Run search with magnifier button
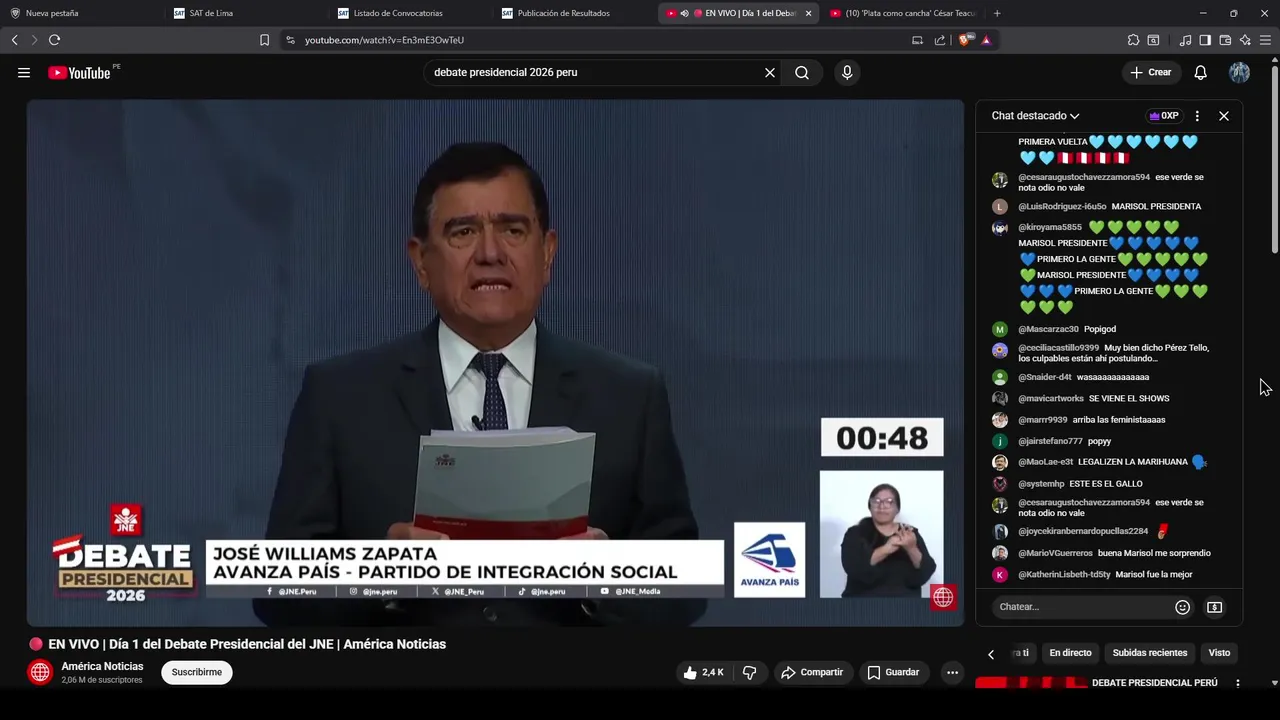Screen dimensions: 1280x720 coord(802,72)
